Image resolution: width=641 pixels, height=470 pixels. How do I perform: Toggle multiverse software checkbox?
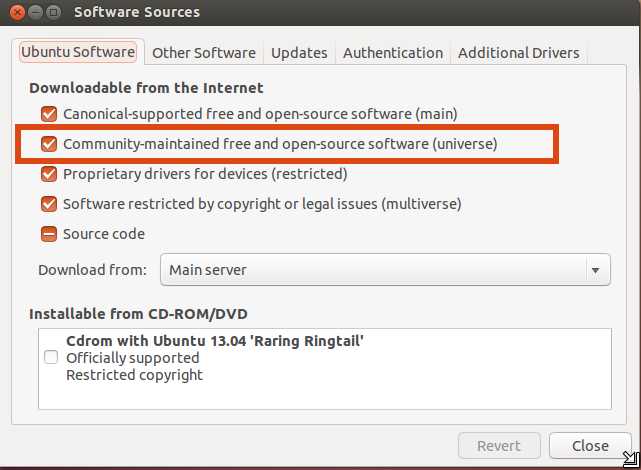tap(49, 204)
